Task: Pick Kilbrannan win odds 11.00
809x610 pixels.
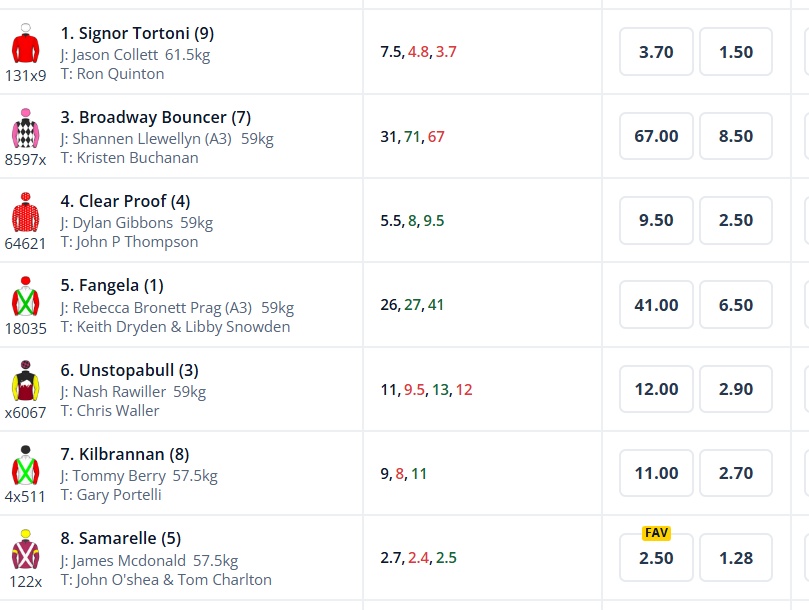Action: (x=656, y=473)
